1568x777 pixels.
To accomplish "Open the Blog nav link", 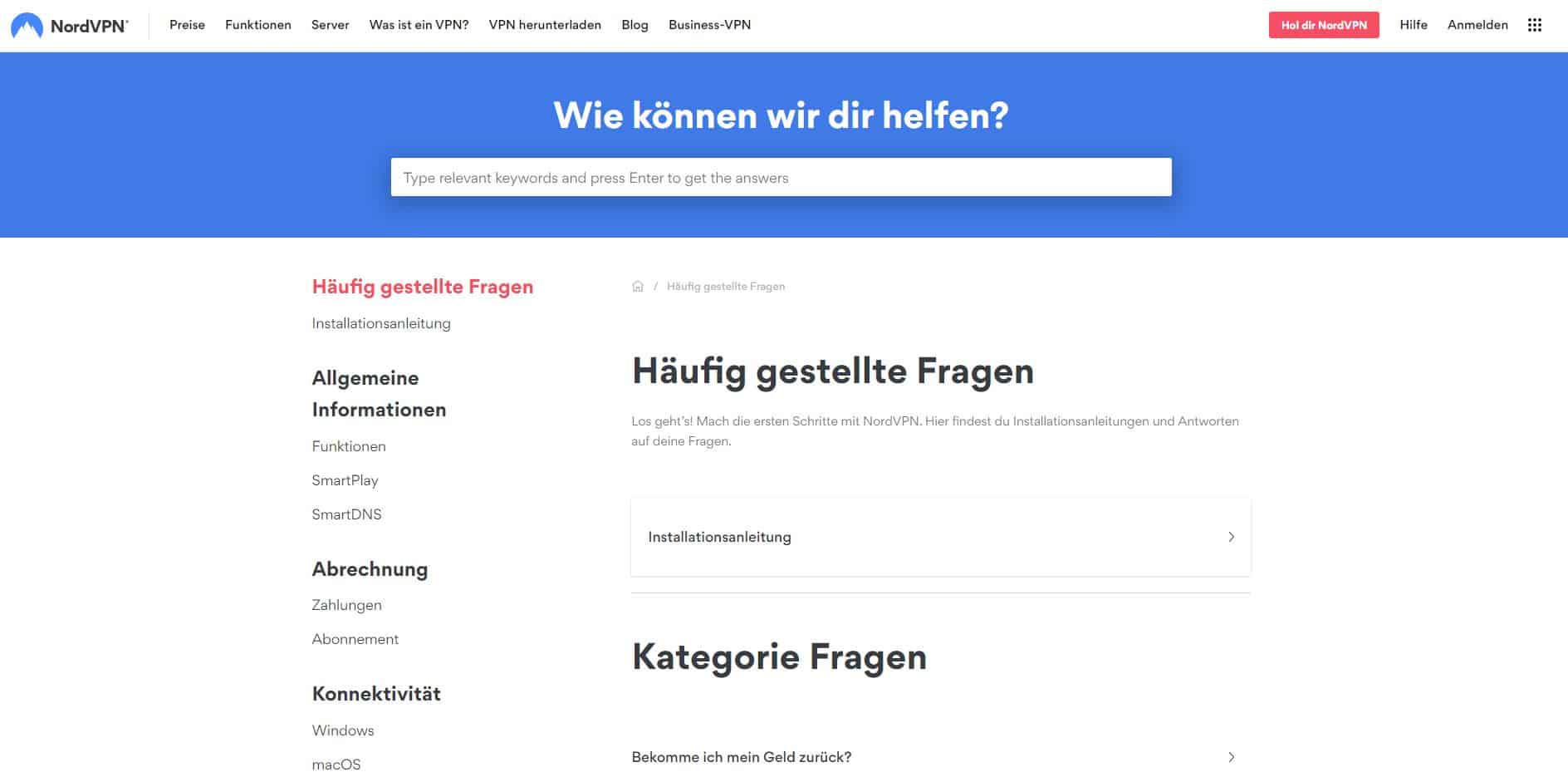I will [x=635, y=25].
